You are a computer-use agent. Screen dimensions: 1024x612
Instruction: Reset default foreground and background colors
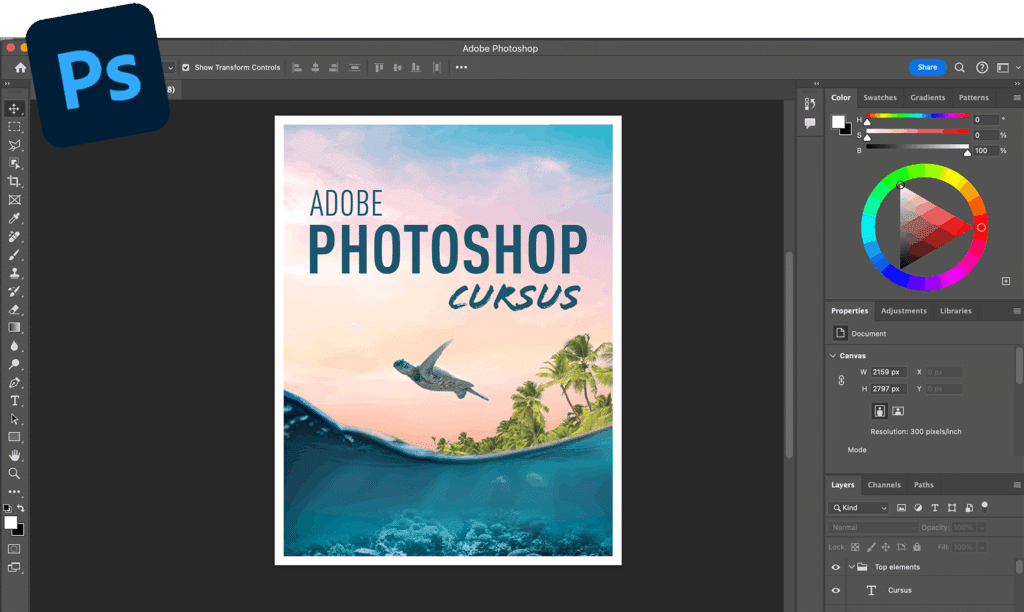pos(7,508)
